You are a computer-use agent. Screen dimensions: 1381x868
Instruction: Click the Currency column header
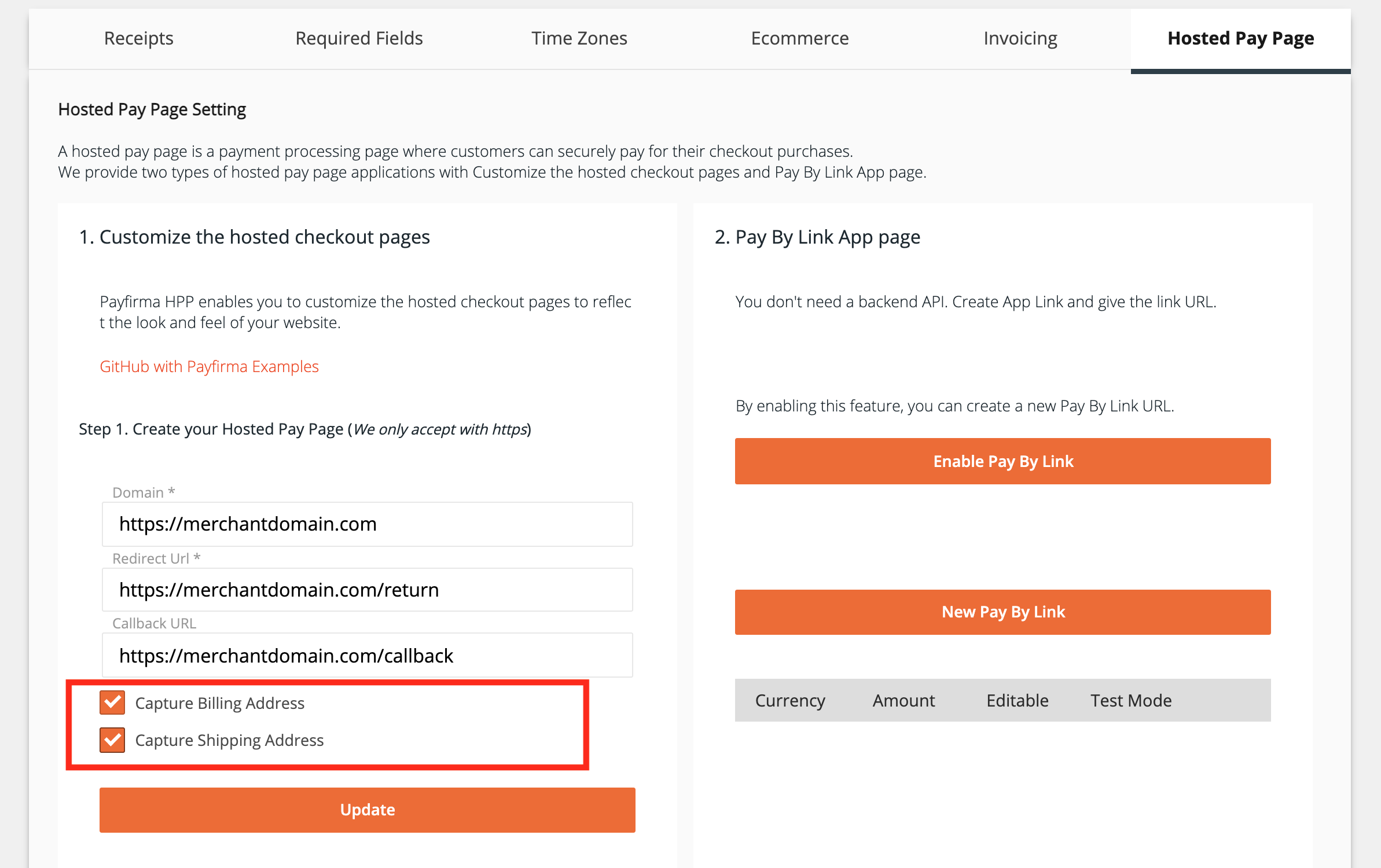(789, 700)
